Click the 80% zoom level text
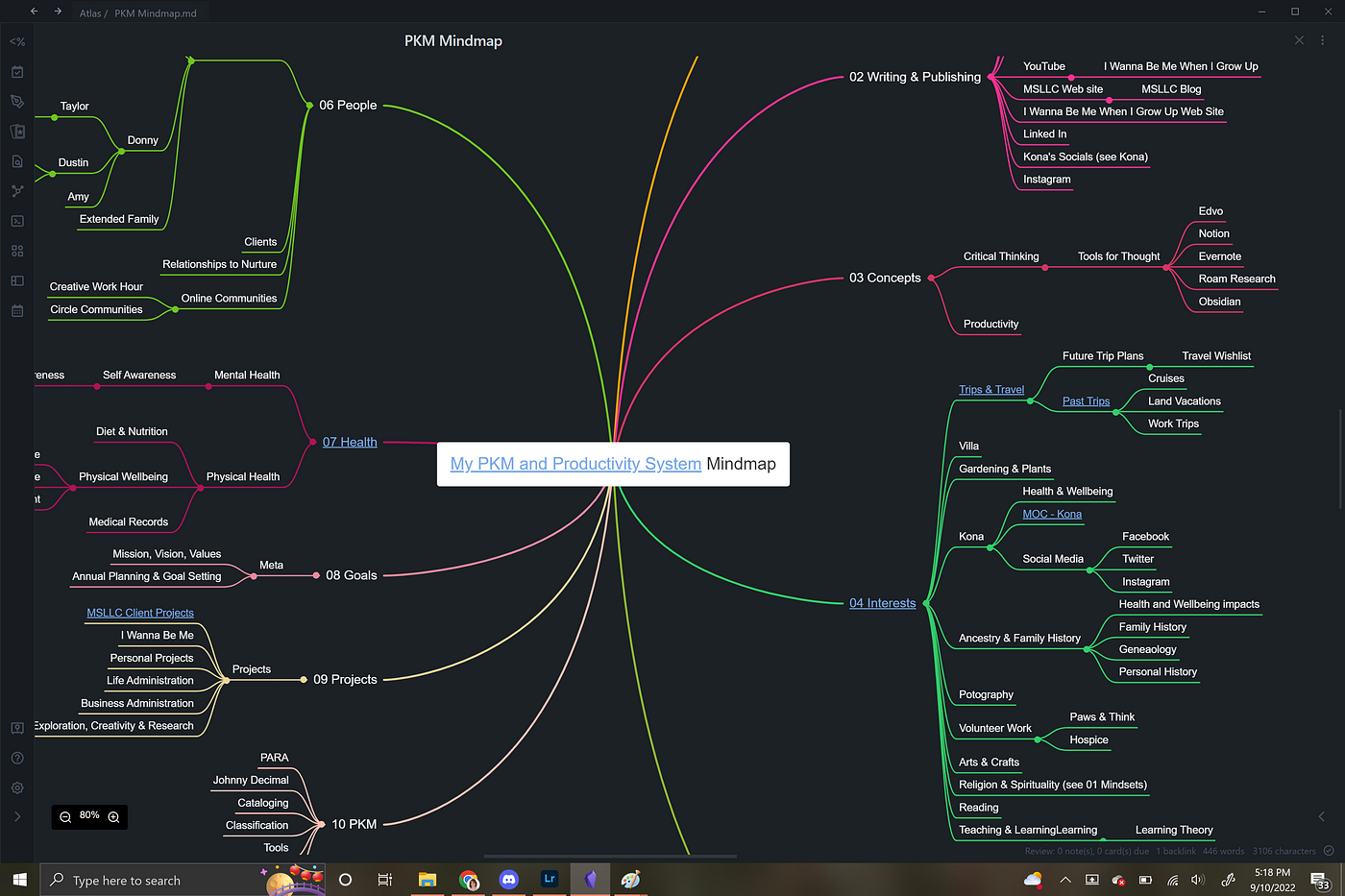Viewport: 1345px width, 896px height. tap(89, 815)
